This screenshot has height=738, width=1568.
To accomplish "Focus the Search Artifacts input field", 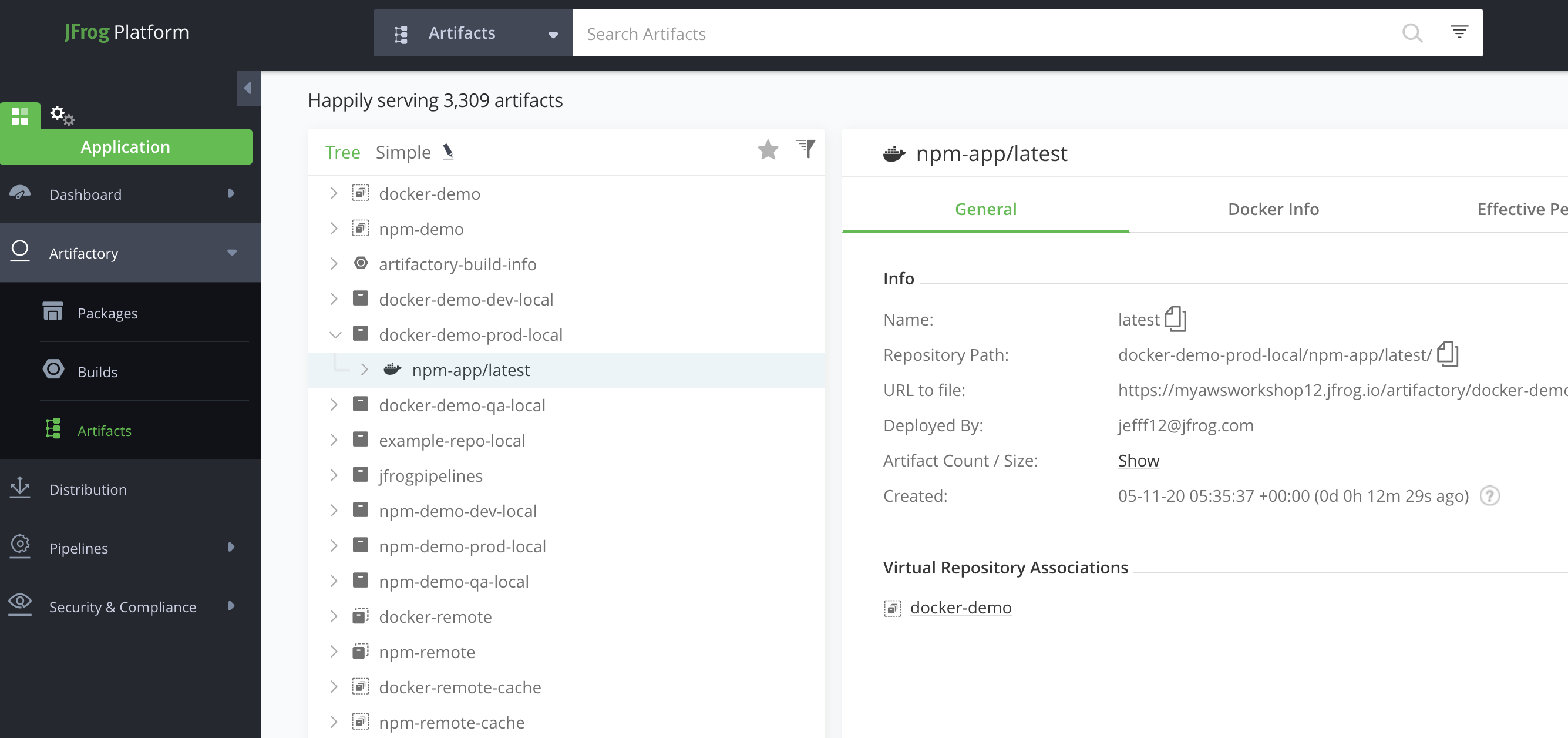I will click(x=986, y=33).
